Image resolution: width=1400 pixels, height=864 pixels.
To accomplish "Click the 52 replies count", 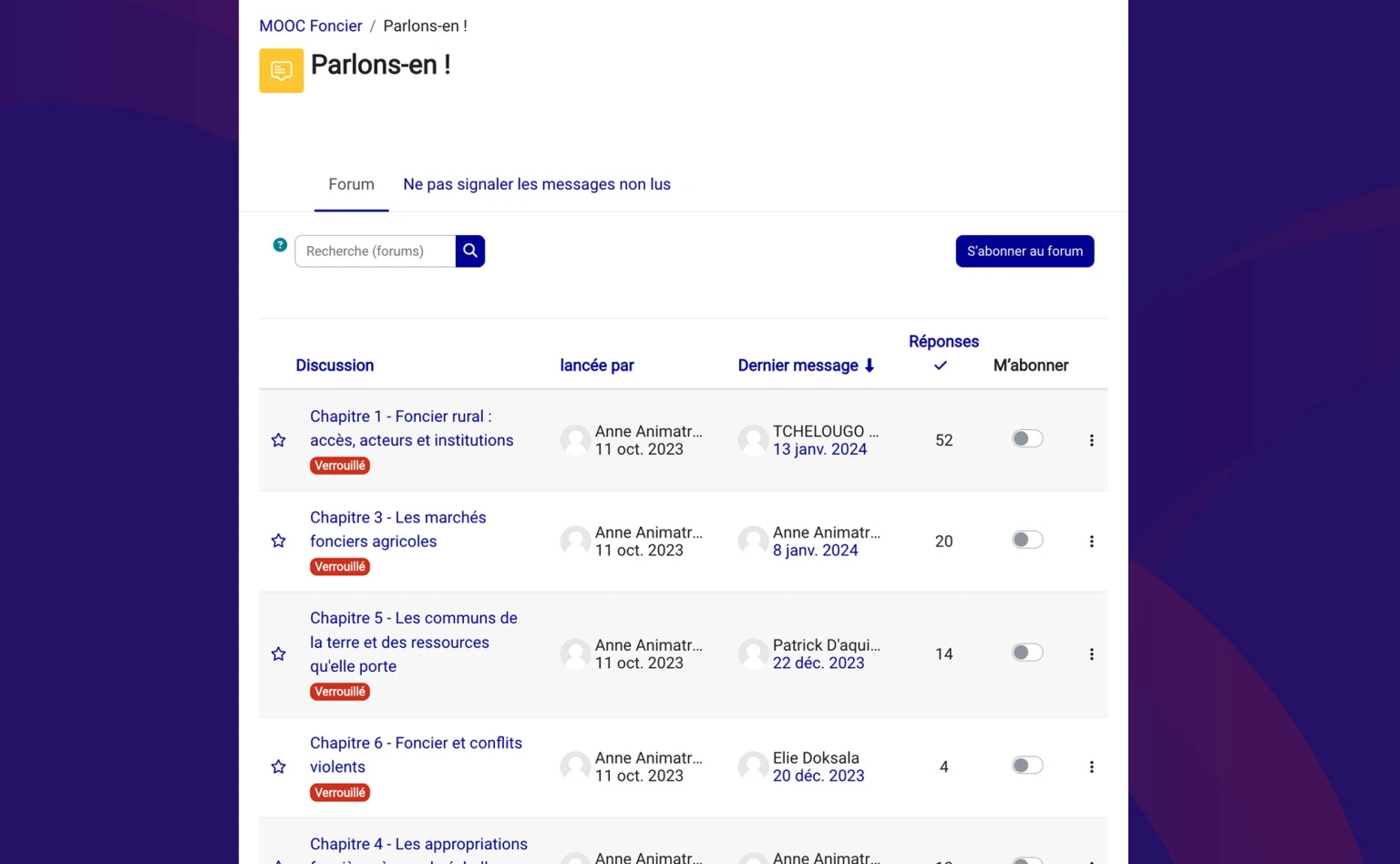I will (x=944, y=440).
